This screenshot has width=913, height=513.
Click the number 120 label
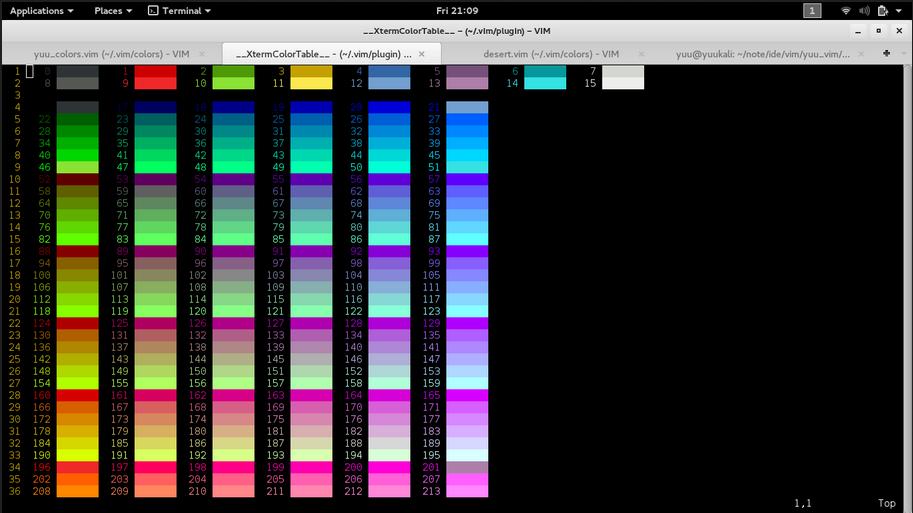(197, 311)
